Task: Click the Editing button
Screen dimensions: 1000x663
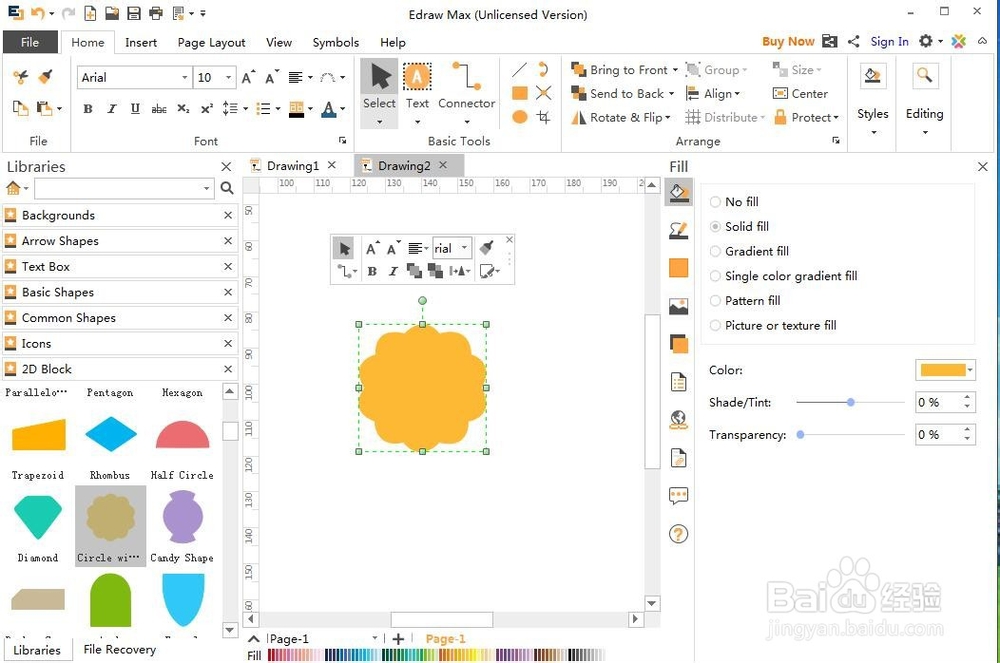Action: tap(924, 99)
